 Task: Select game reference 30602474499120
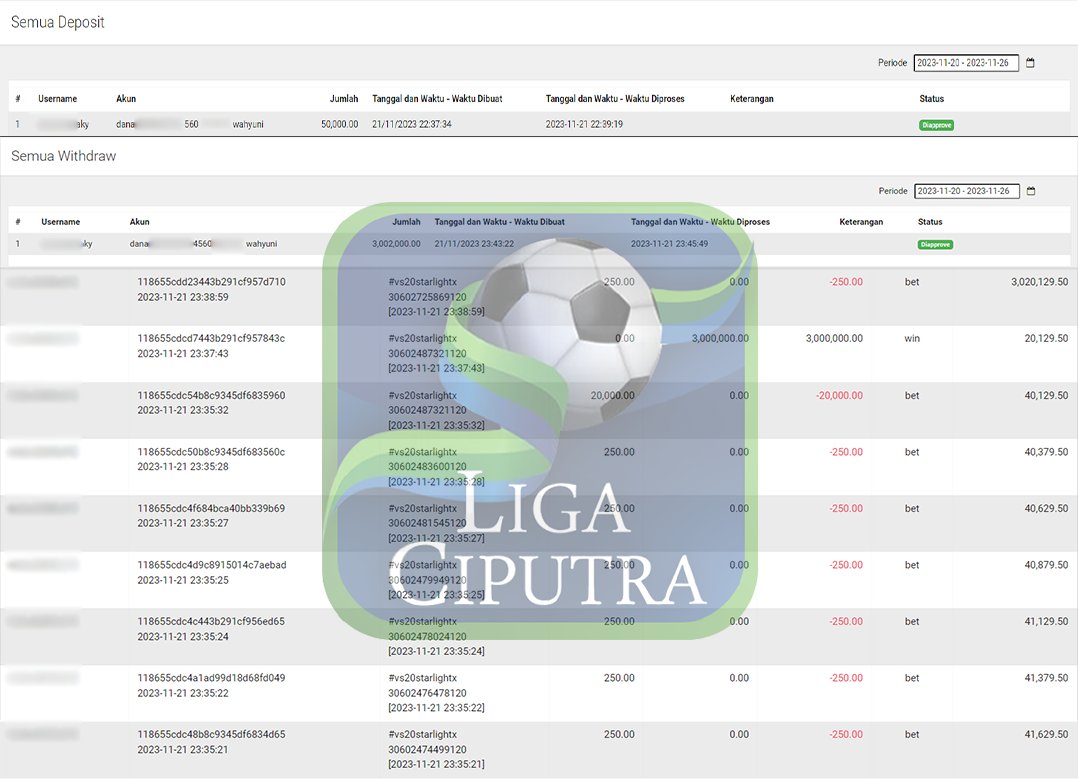click(427, 749)
